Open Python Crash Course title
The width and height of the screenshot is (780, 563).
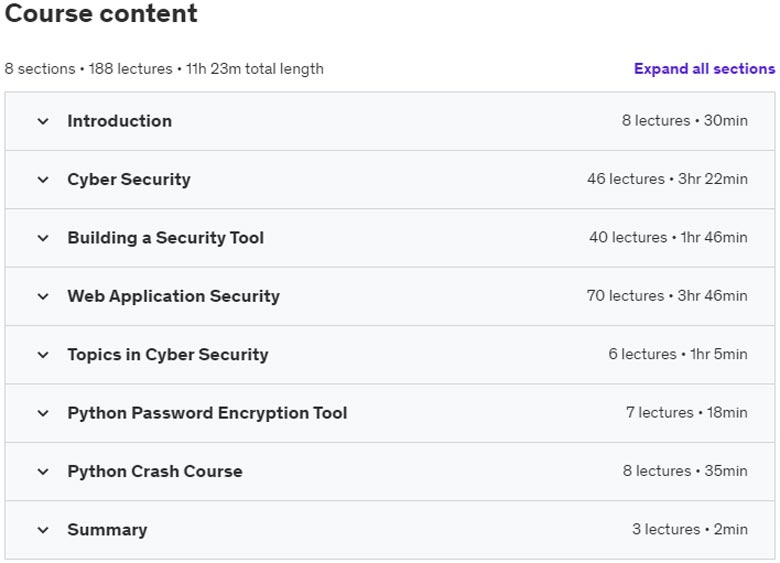pyautogui.click(x=155, y=471)
